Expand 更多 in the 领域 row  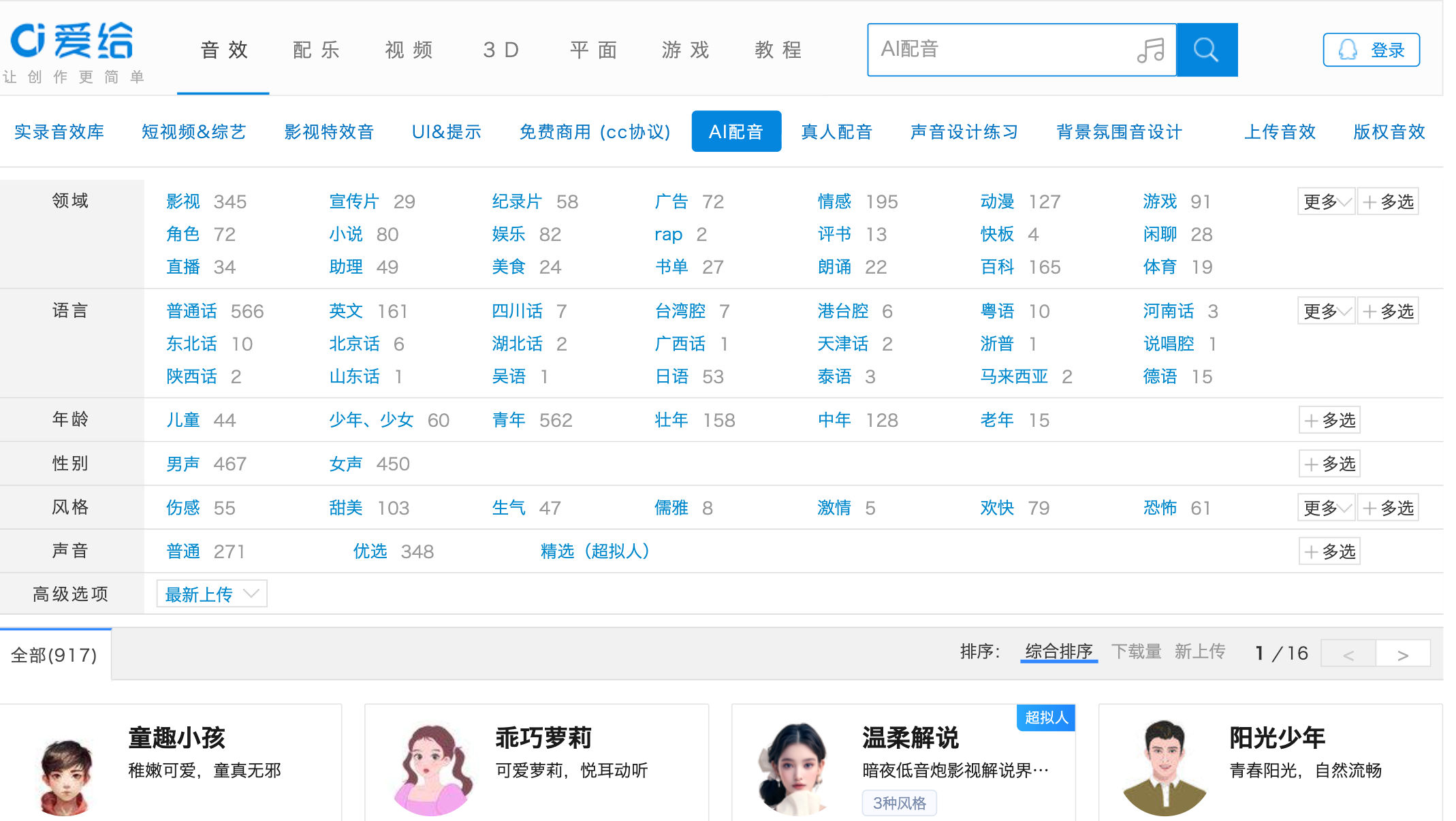point(1327,202)
